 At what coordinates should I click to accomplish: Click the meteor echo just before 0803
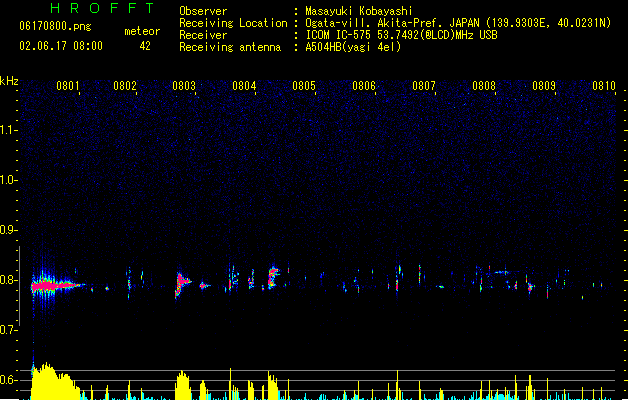[183, 284]
